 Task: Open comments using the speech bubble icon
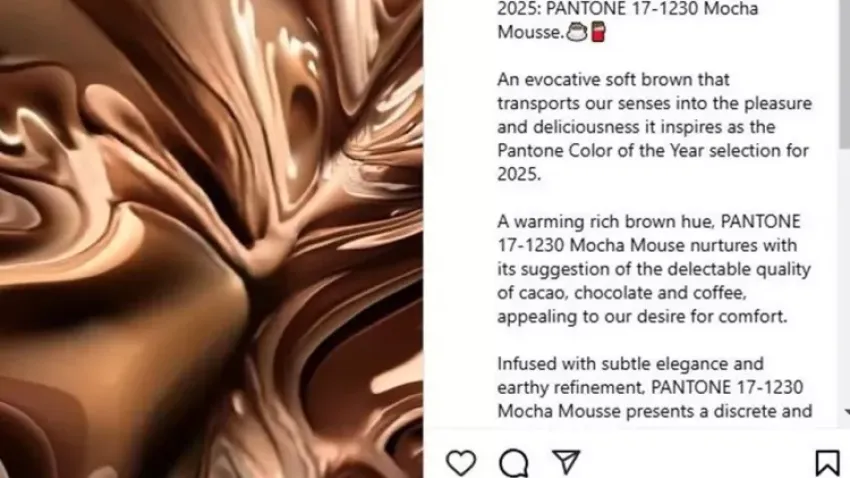click(x=514, y=463)
